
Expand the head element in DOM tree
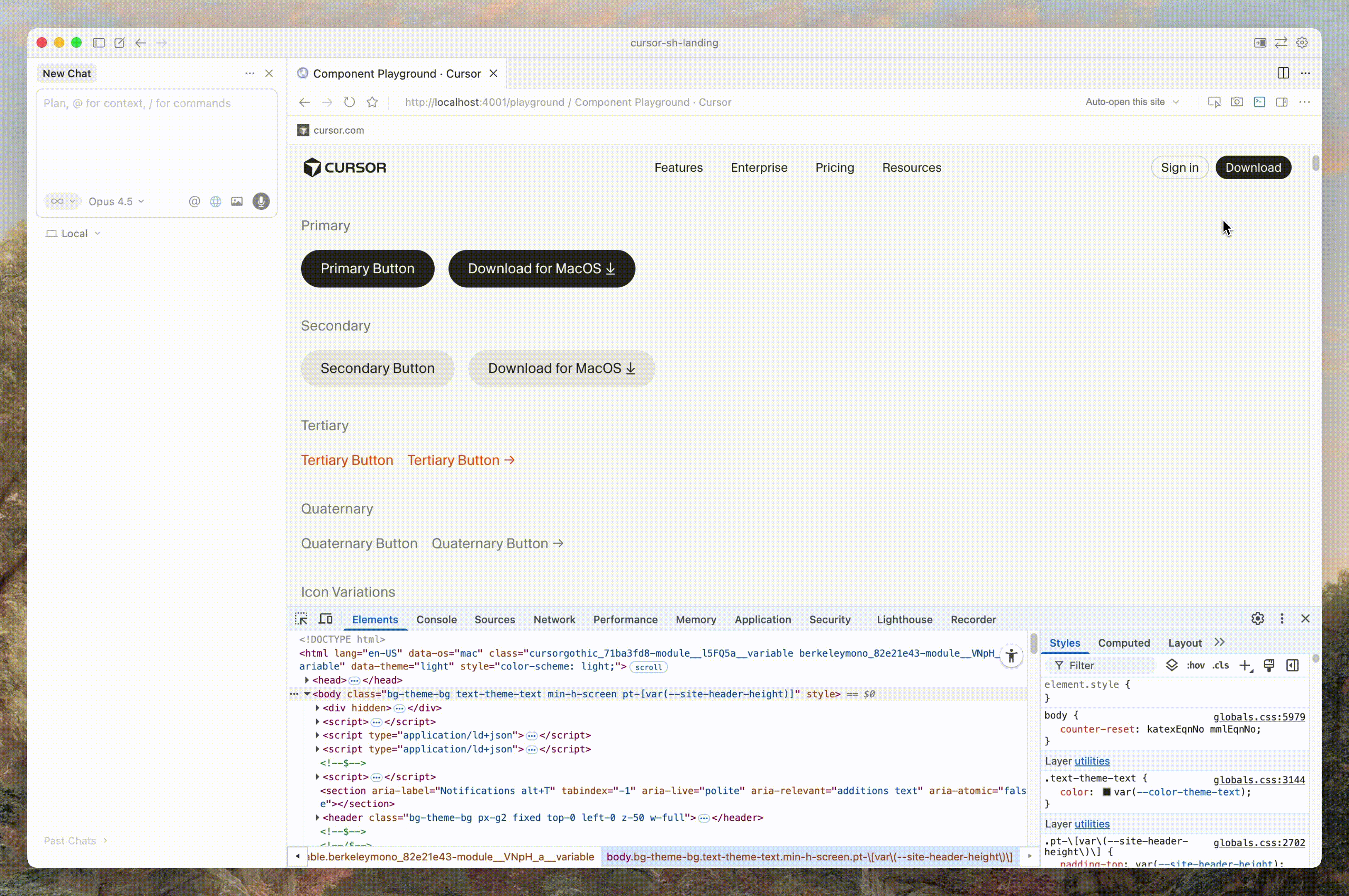pos(307,680)
